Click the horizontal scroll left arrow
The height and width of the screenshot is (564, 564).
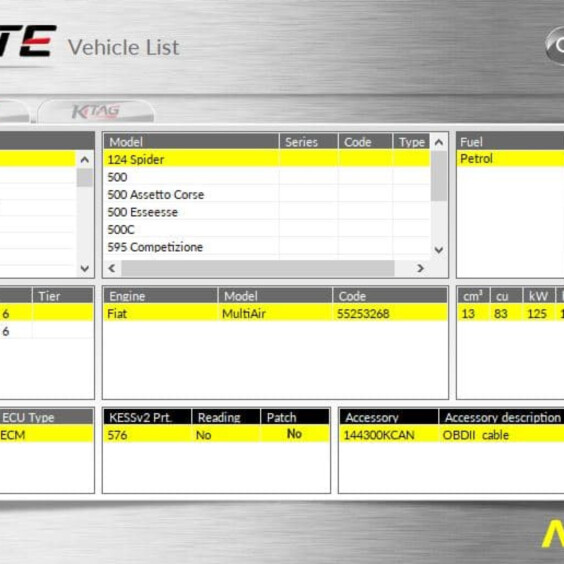point(112,268)
